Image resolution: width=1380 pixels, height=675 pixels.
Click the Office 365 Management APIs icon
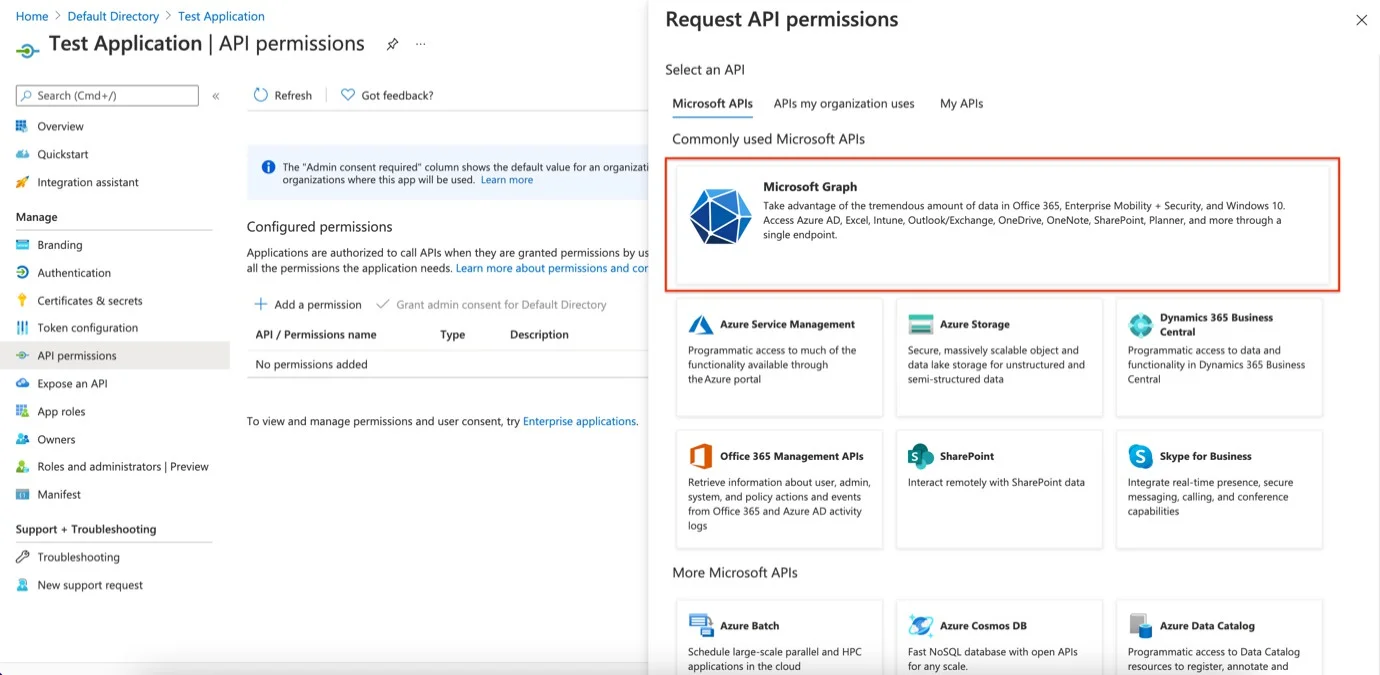point(700,456)
